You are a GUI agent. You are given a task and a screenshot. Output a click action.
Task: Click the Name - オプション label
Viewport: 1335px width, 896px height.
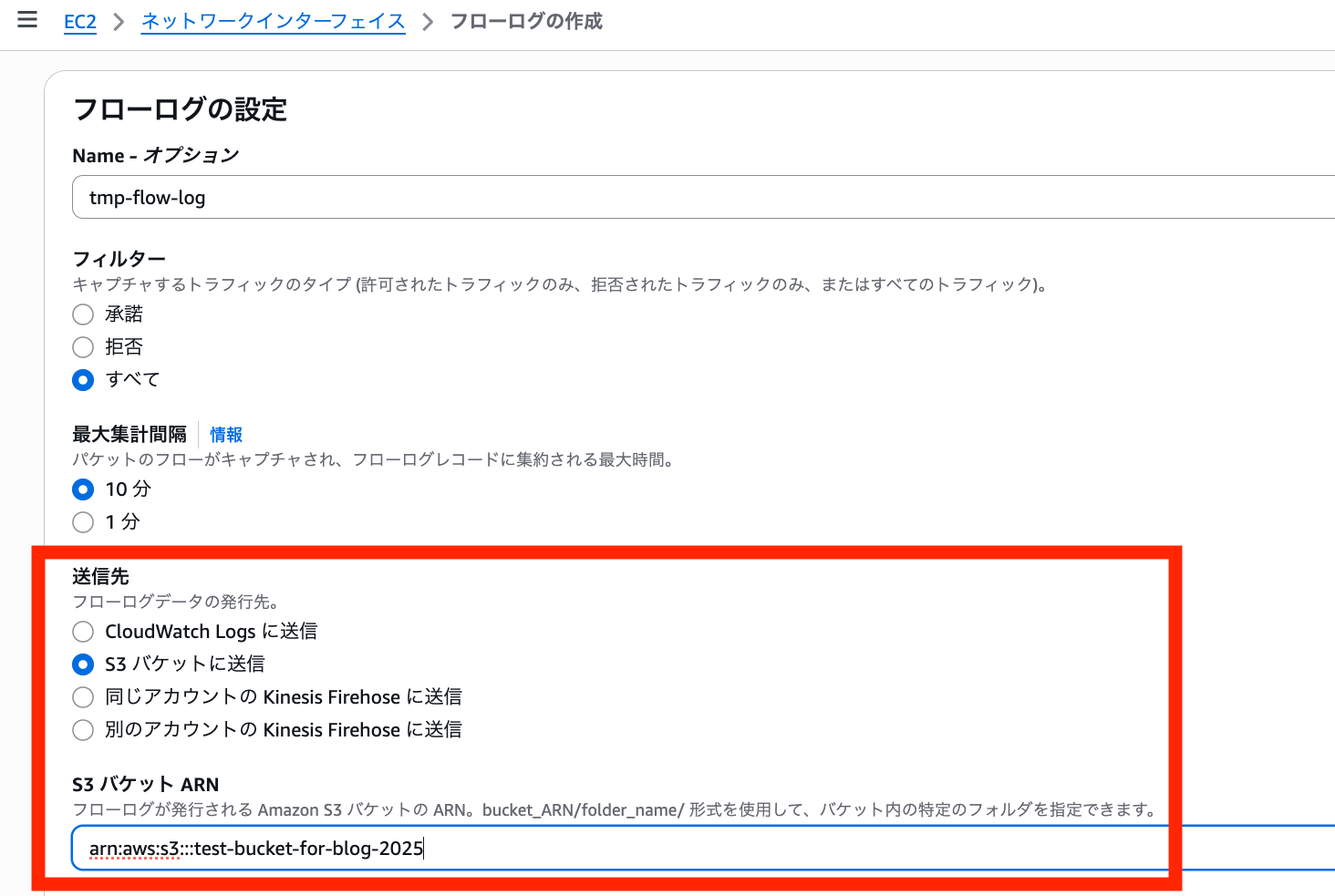(156, 156)
